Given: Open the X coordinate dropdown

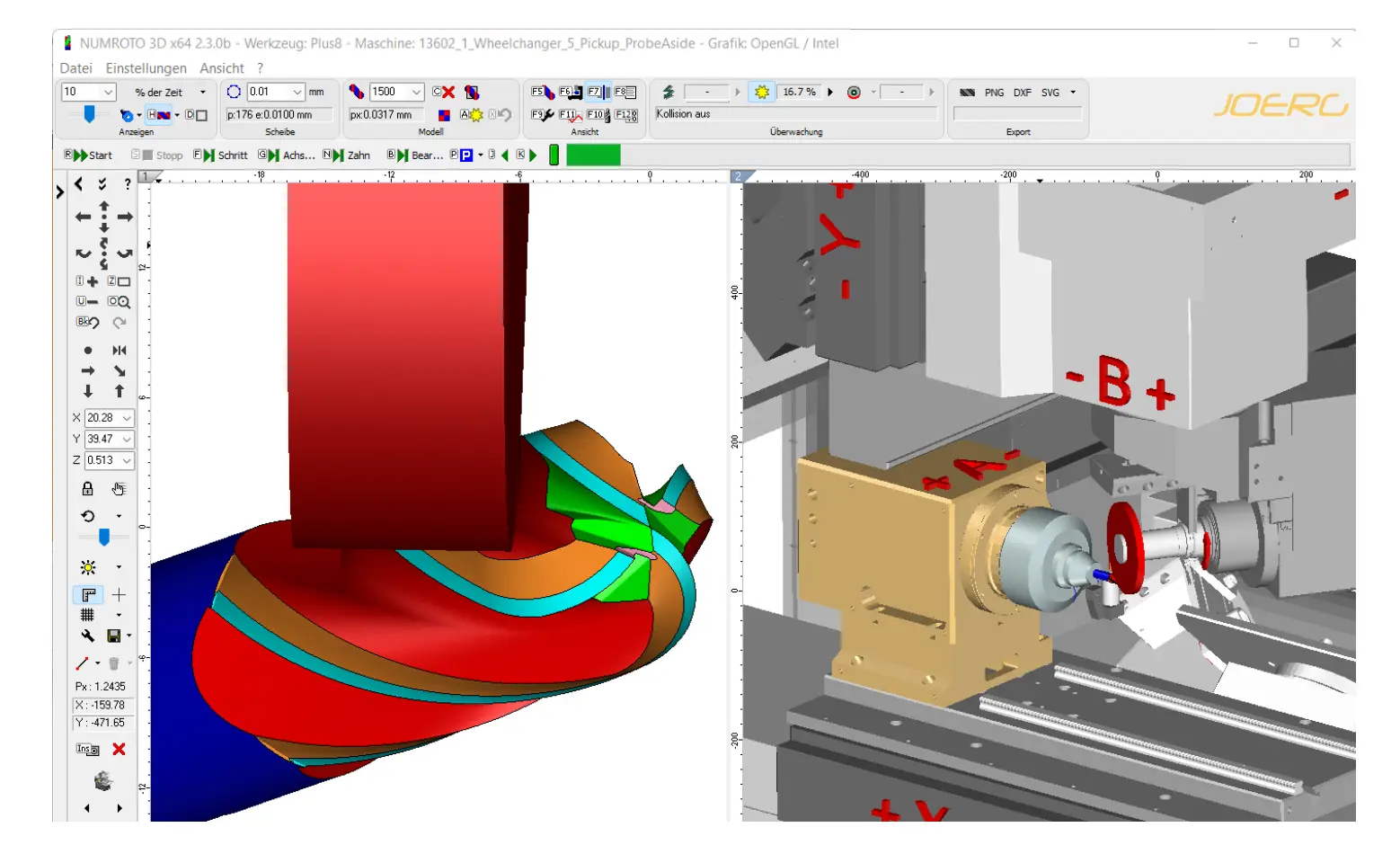Looking at the screenshot, I should pyautogui.click(x=127, y=418).
